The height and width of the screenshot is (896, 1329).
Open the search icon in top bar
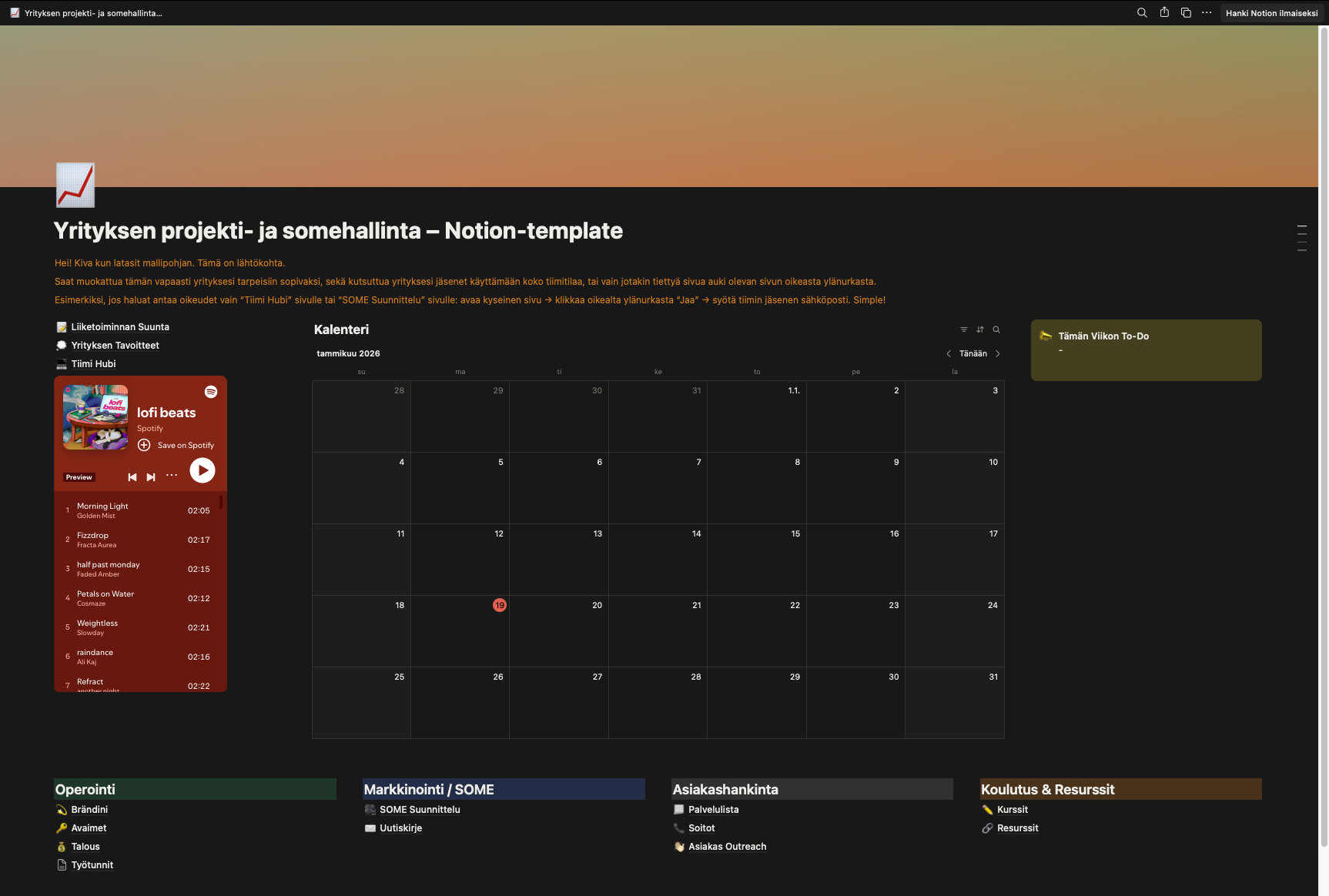point(1142,12)
